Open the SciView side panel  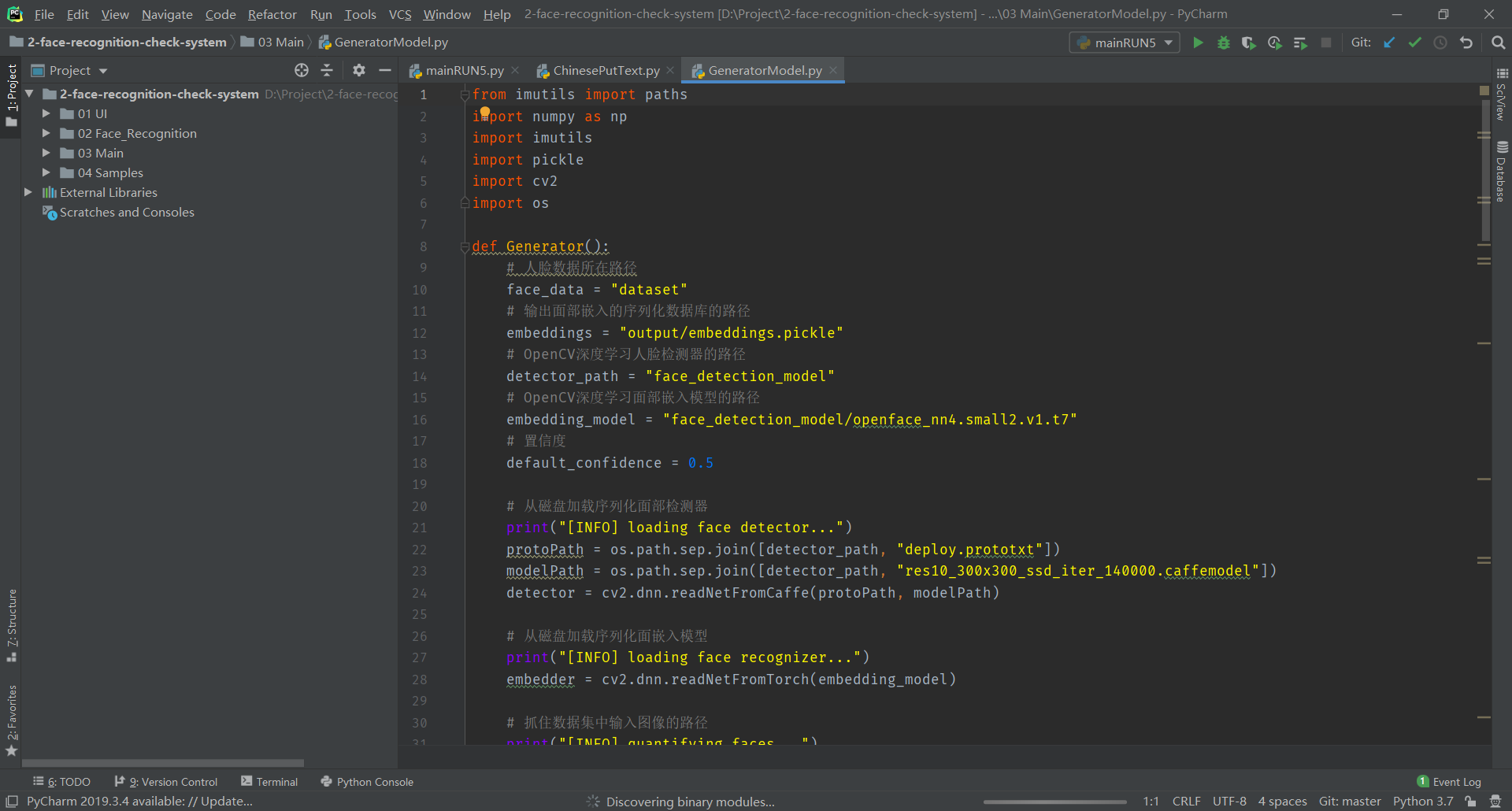(1502, 94)
